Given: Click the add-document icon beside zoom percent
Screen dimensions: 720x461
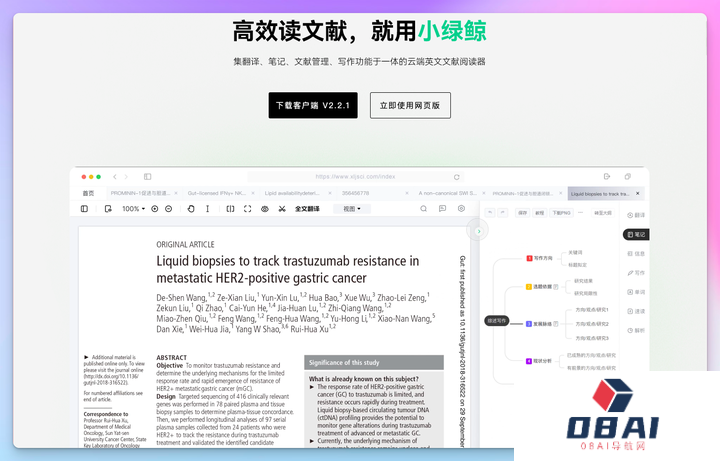Looking at the screenshot, I should tap(108, 209).
